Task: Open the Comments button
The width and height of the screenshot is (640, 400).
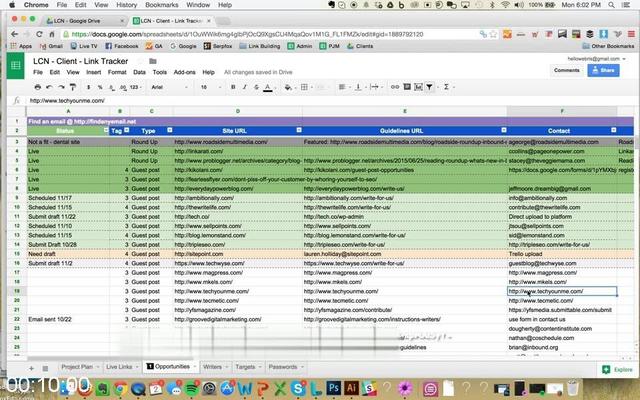Action: point(567,70)
